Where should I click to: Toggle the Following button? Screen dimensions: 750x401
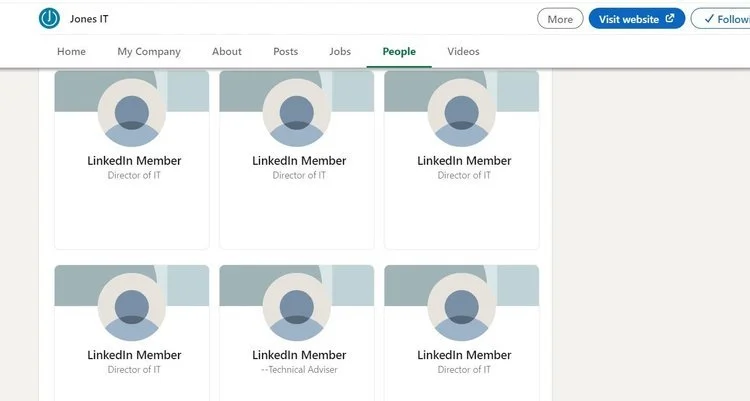[x=721, y=19]
